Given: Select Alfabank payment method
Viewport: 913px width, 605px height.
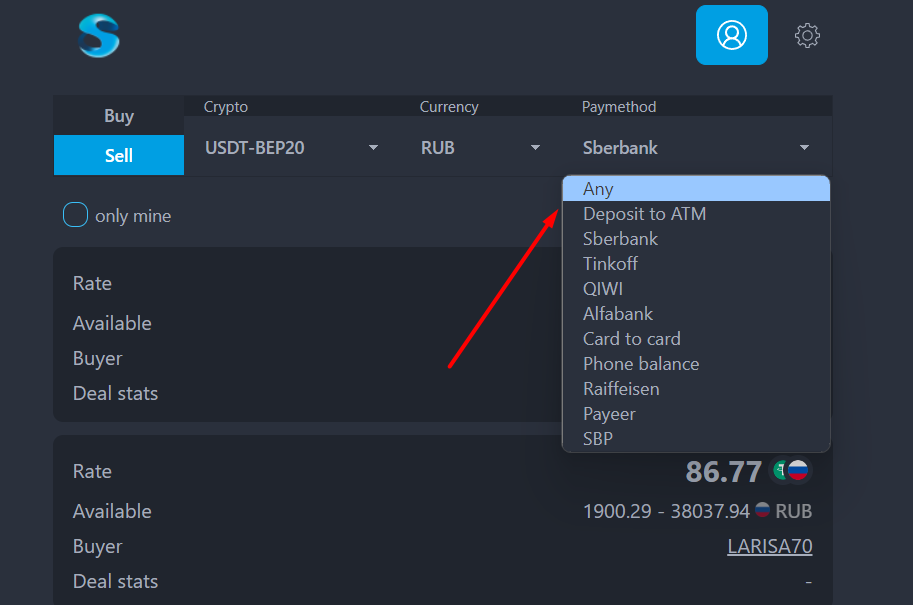Looking at the screenshot, I should [696, 314].
